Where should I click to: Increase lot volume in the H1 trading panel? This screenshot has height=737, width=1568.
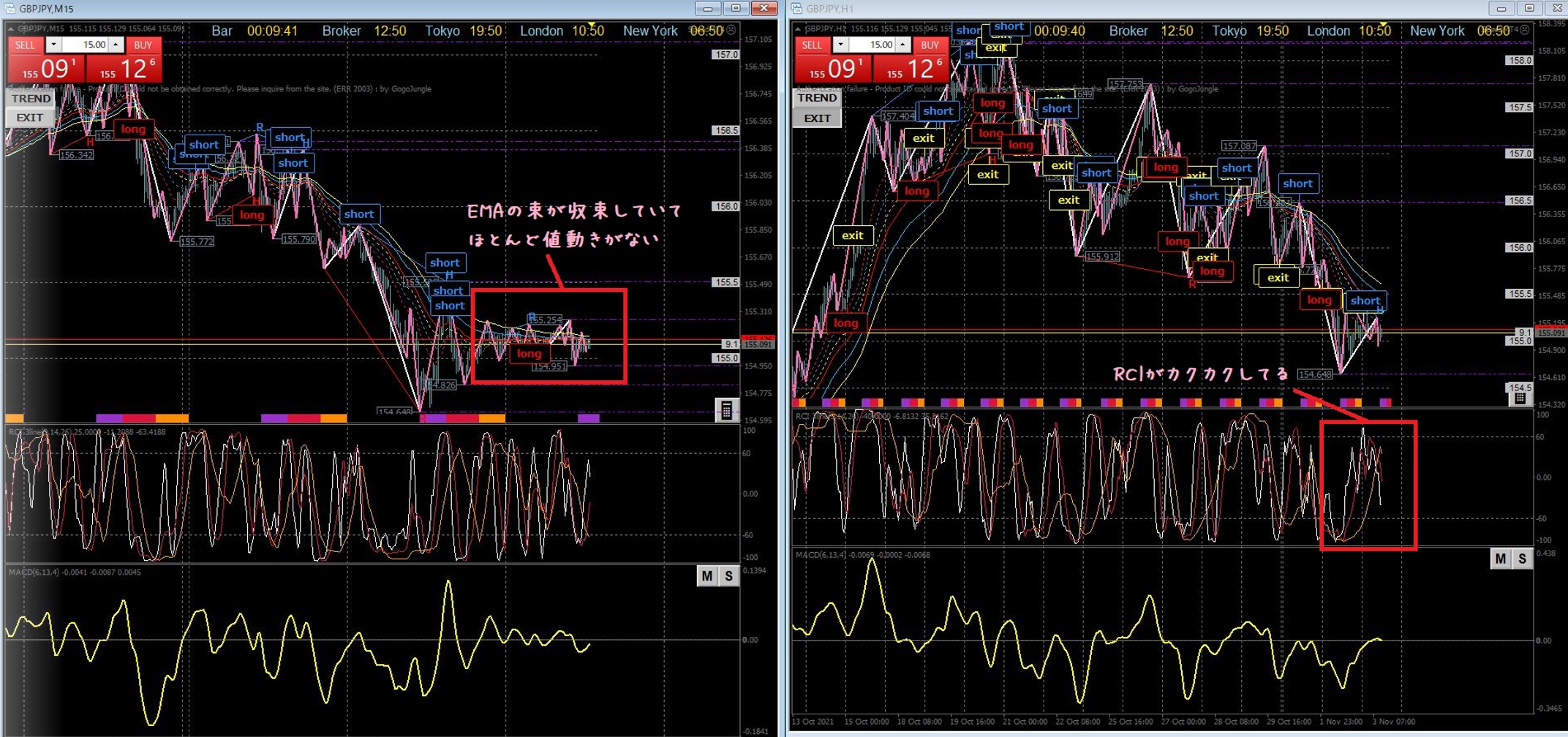point(902,45)
